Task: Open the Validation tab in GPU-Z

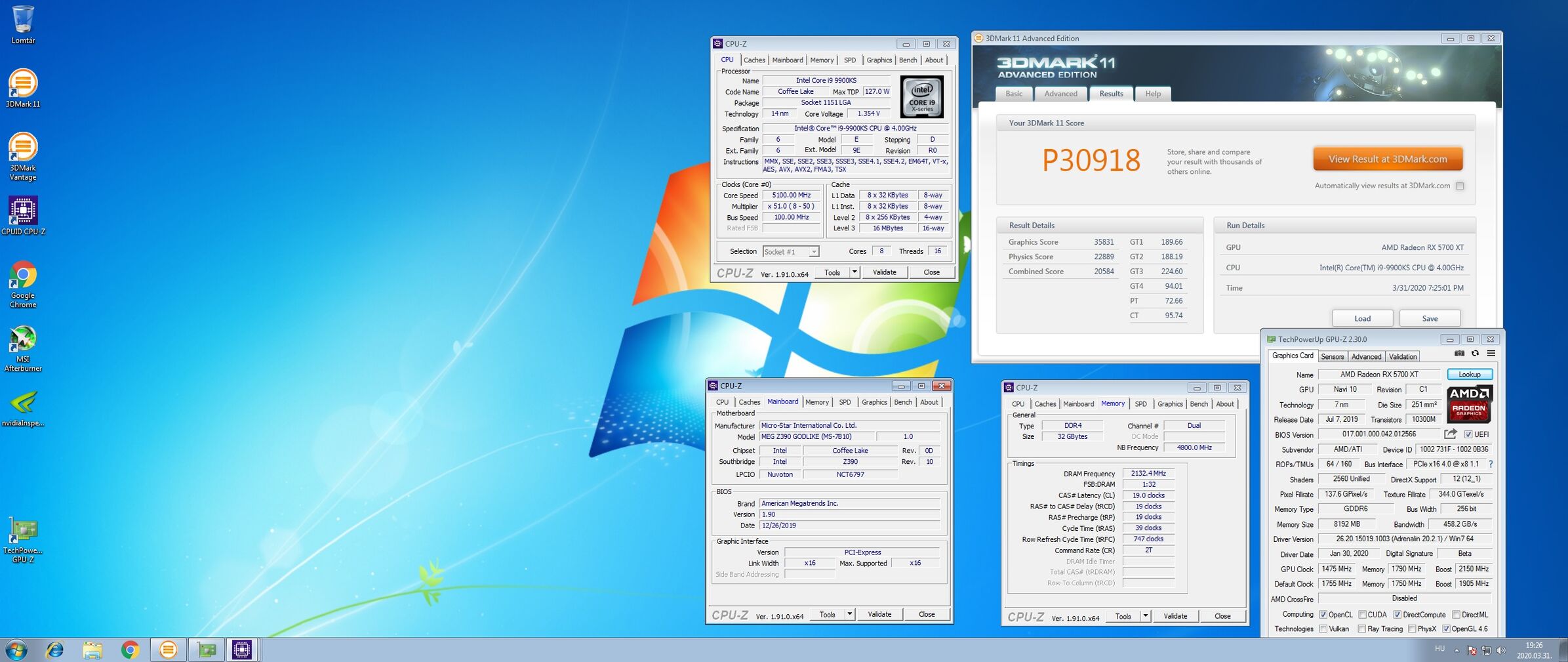Action: point(1403,356)
